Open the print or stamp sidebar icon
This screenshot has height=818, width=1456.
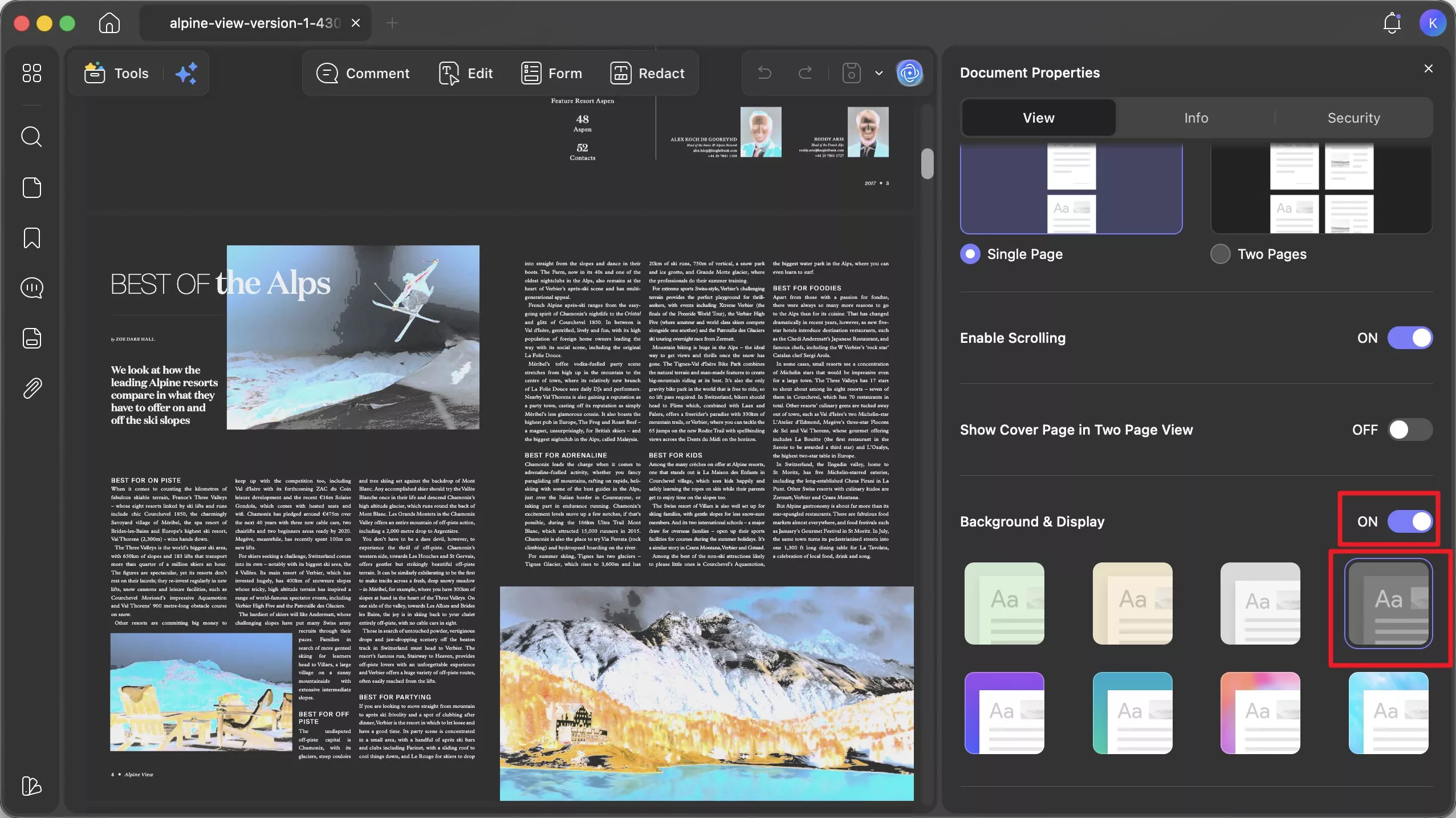31,338
